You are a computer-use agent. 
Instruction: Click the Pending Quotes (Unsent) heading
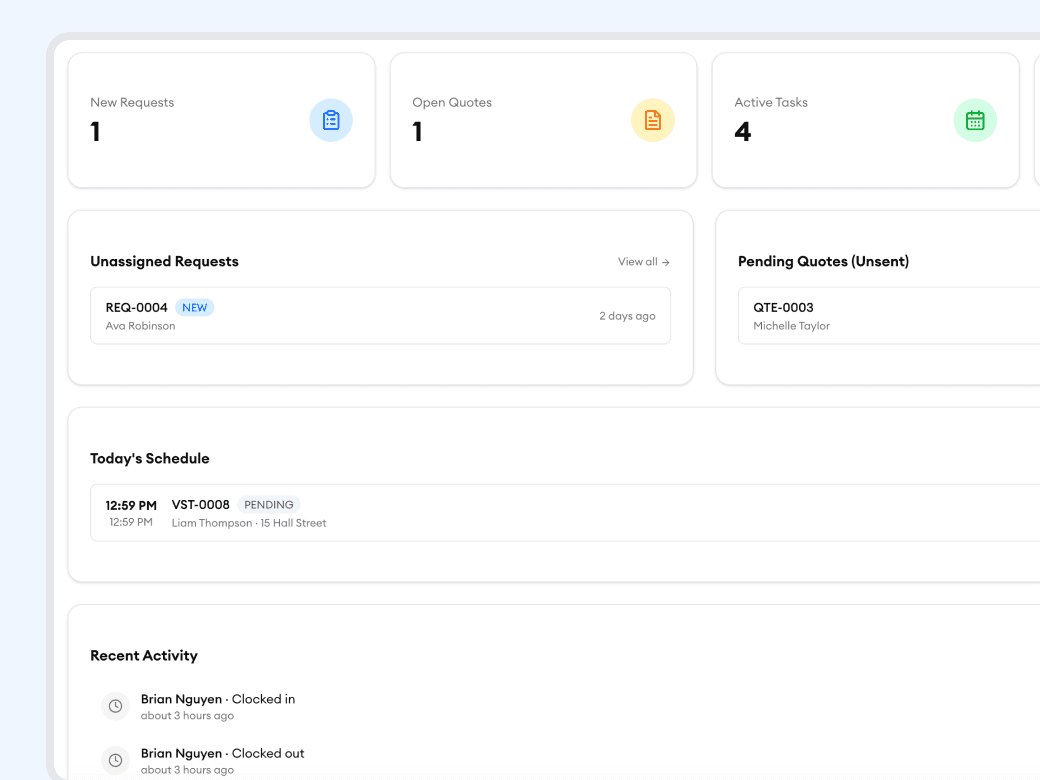click(823, 261)
